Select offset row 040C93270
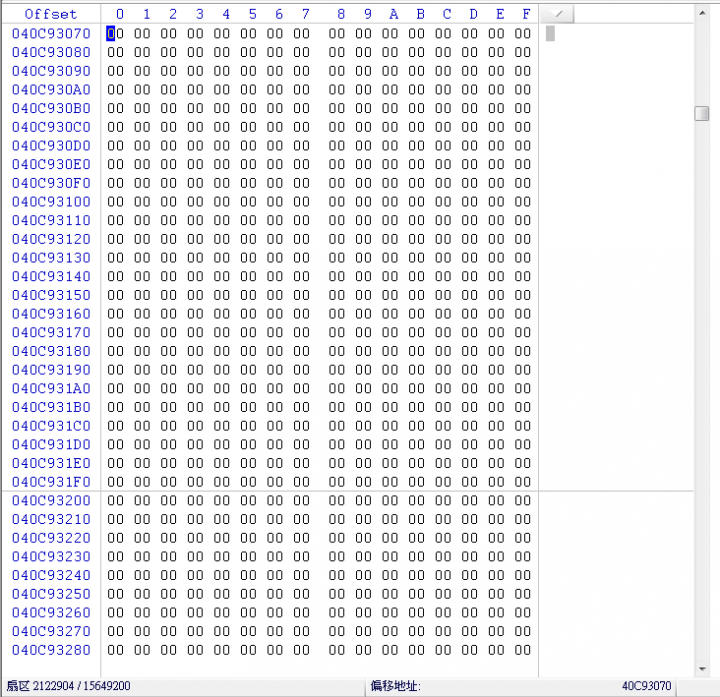The width and height of the screenshot is (720, 697). tap(51, 631)
